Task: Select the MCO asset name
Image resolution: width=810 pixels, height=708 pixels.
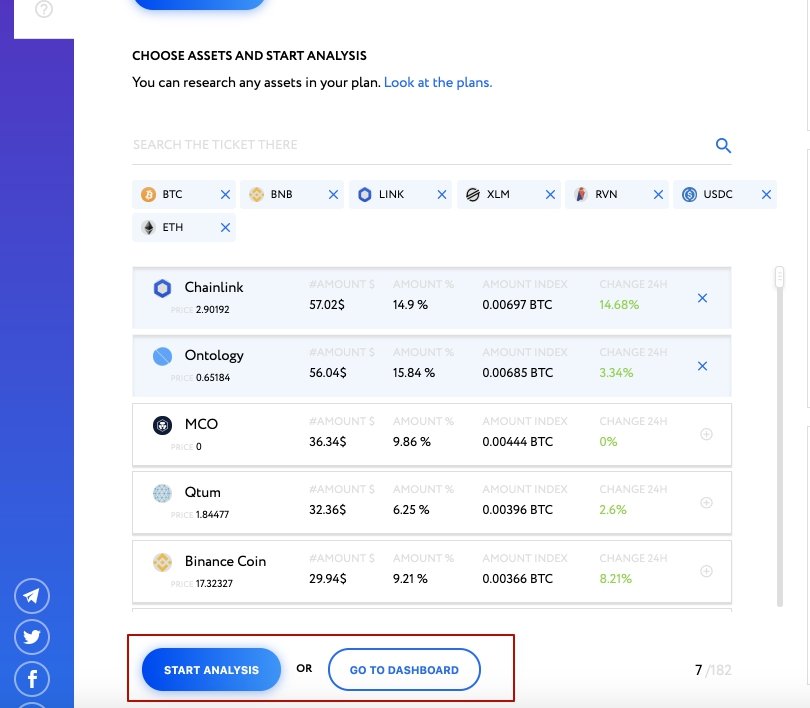Action: [201, 424]
